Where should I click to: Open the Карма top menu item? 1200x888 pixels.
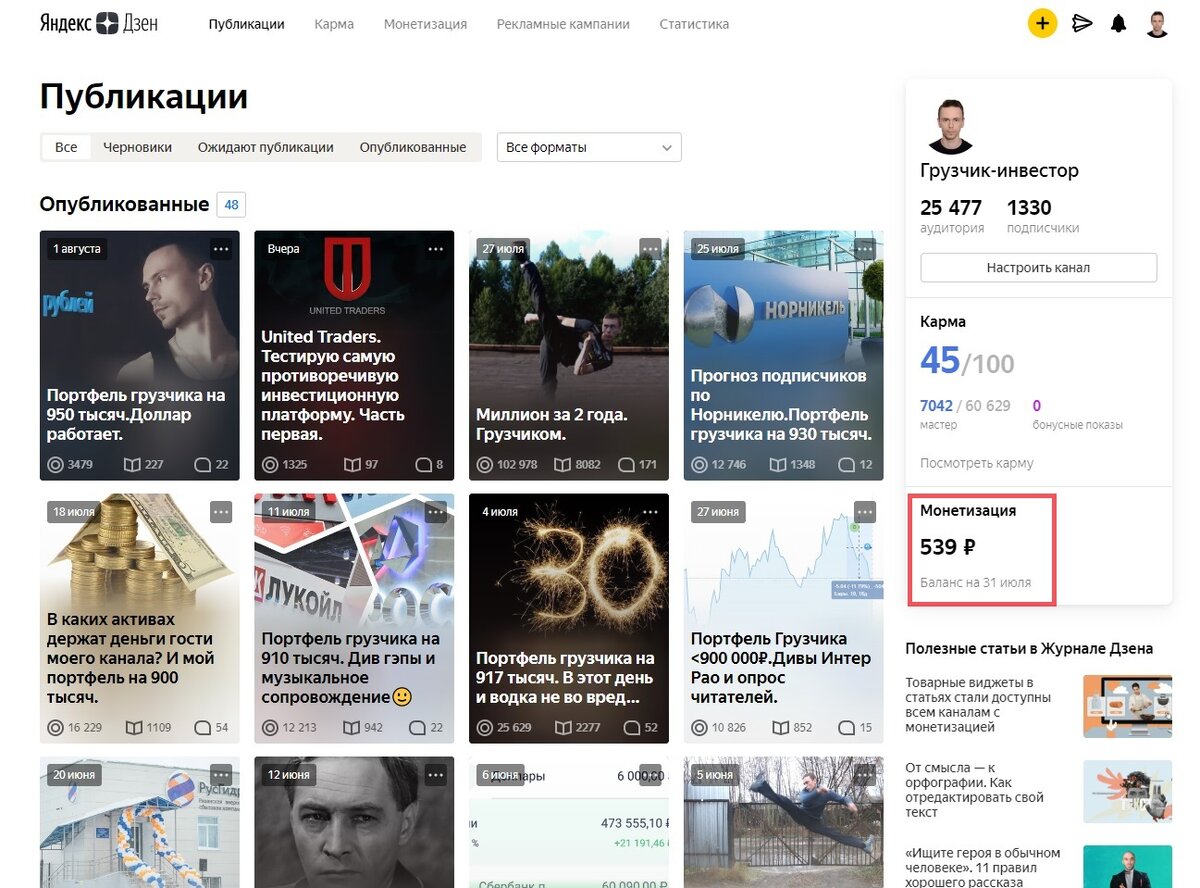[334, 24]
